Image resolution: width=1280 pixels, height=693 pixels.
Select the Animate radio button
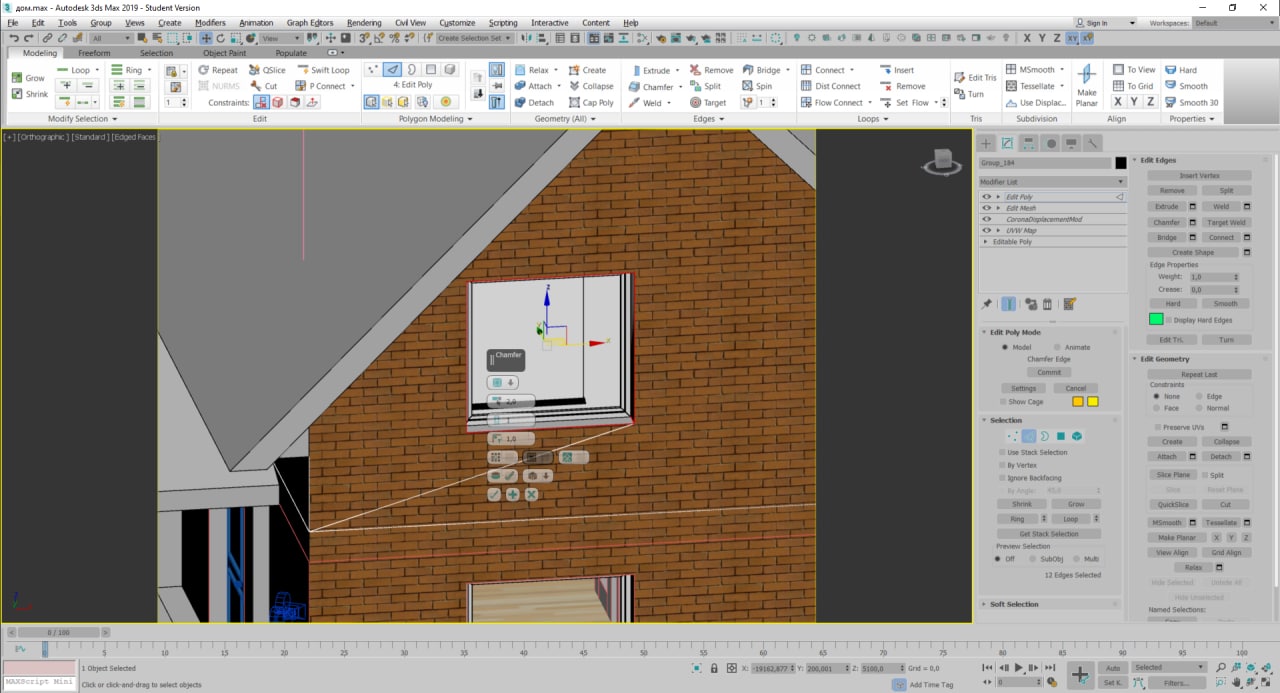click(1057, 347)
